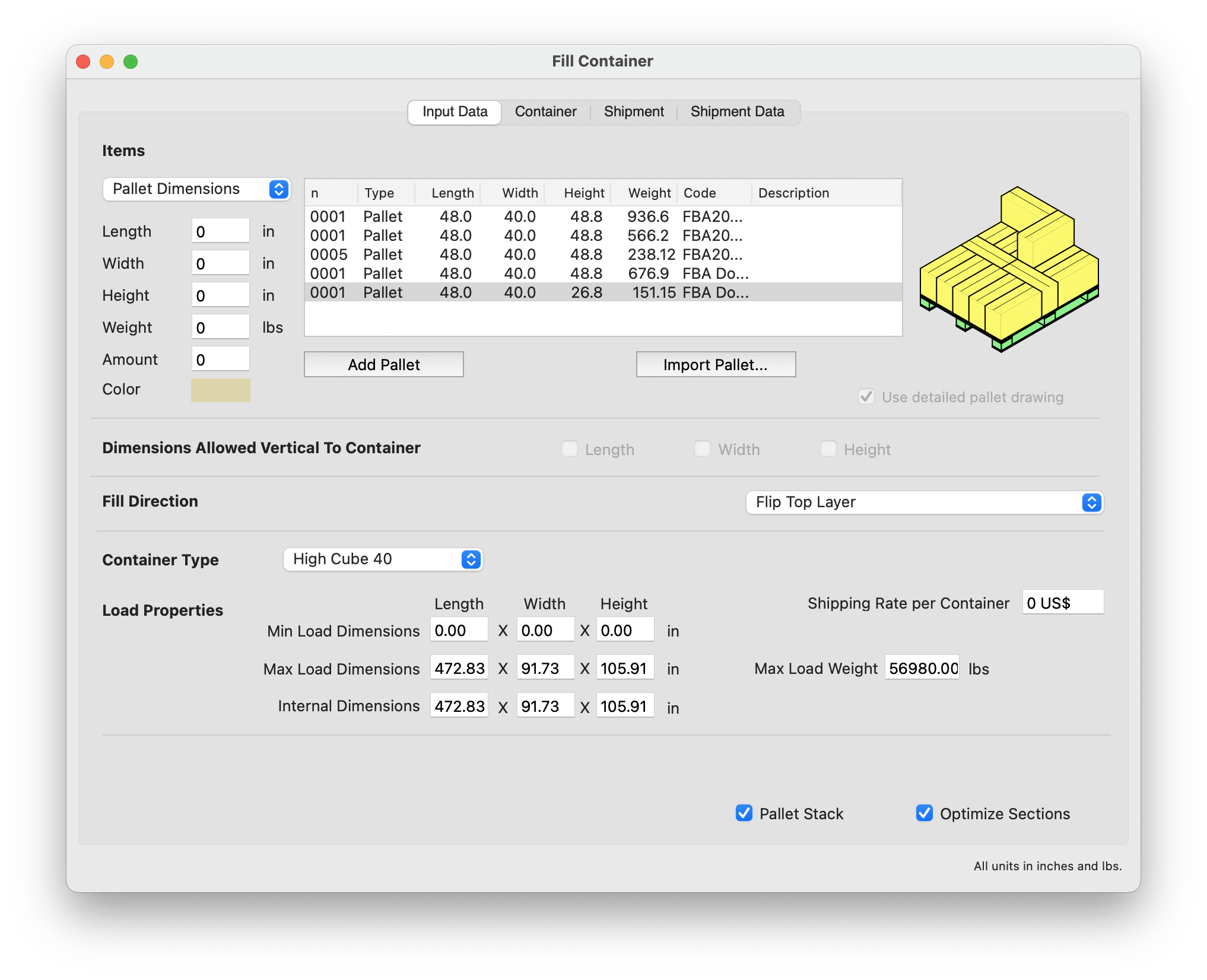Click the Amount input field
This screenshot has height=980, width=1207.
click(221, 359)
